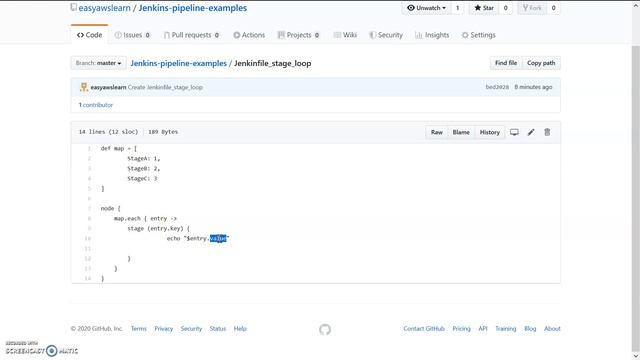View the Raw file
Screen dimensions: 640x360
coord(437,132)
